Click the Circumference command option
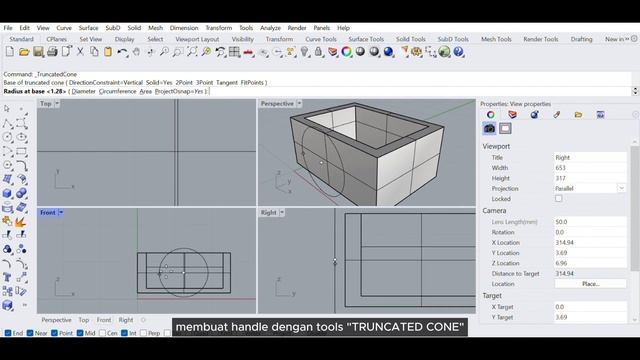 [118, 91]
